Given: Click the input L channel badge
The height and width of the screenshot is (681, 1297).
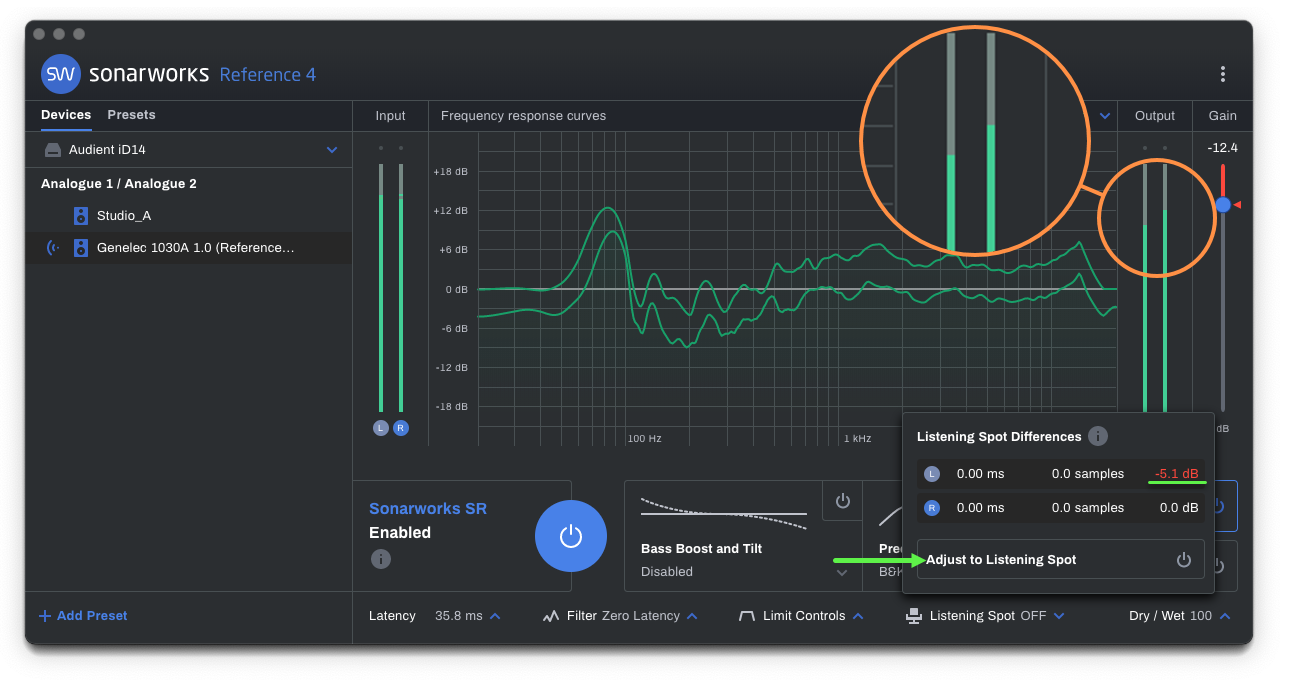Looking at the screenshot, I should 380,428.
